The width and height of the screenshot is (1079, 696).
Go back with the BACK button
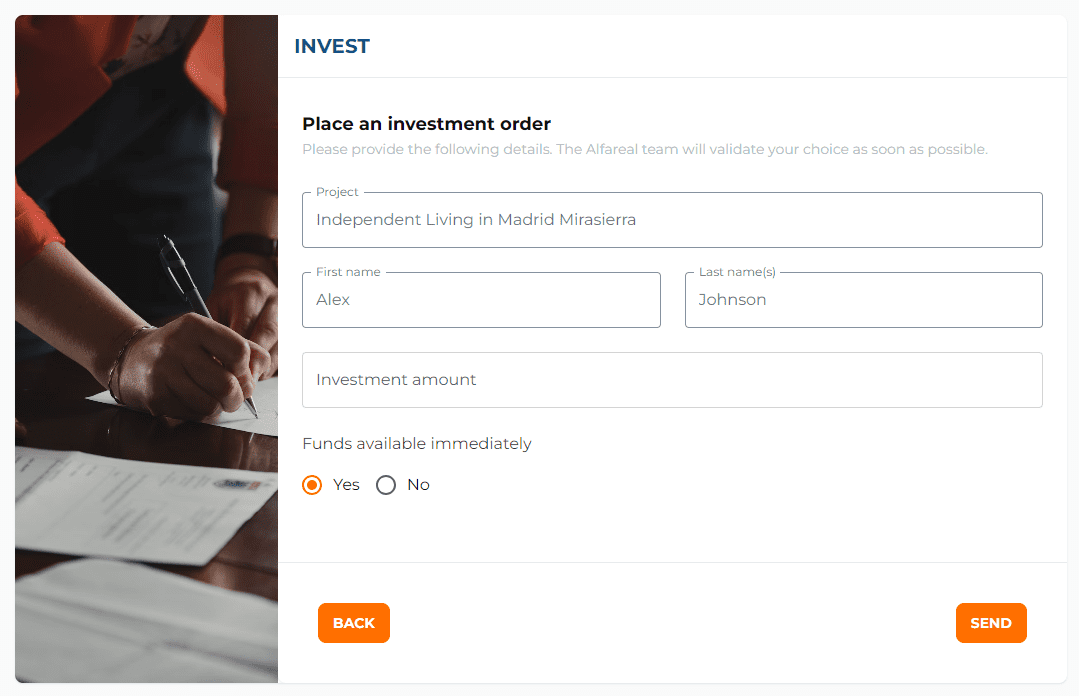[x=353, y=623]
